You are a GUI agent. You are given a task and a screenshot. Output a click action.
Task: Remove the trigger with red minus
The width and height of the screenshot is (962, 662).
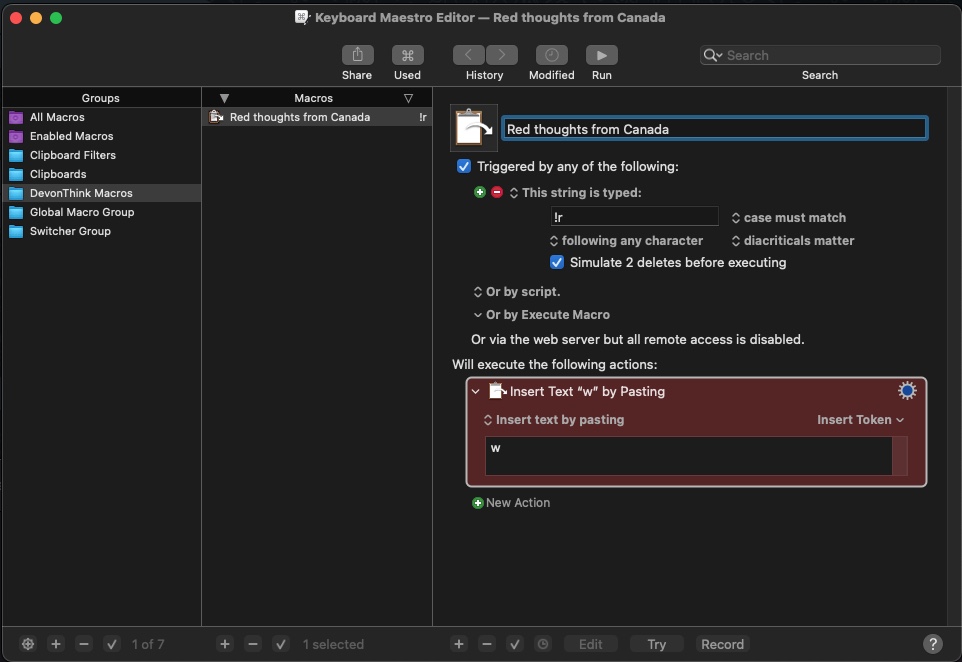click(x=497, y=192)
